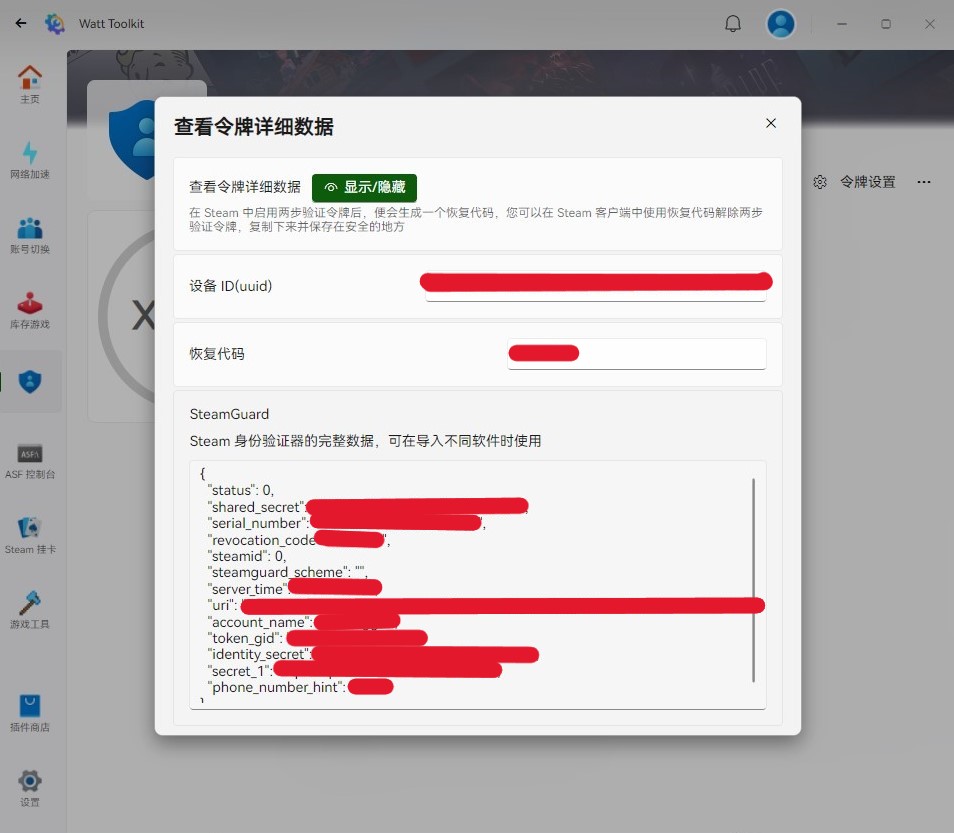This screenshot has height=833, width=954.
Task: Go to 主页 home page
Action: coord(30,84)
